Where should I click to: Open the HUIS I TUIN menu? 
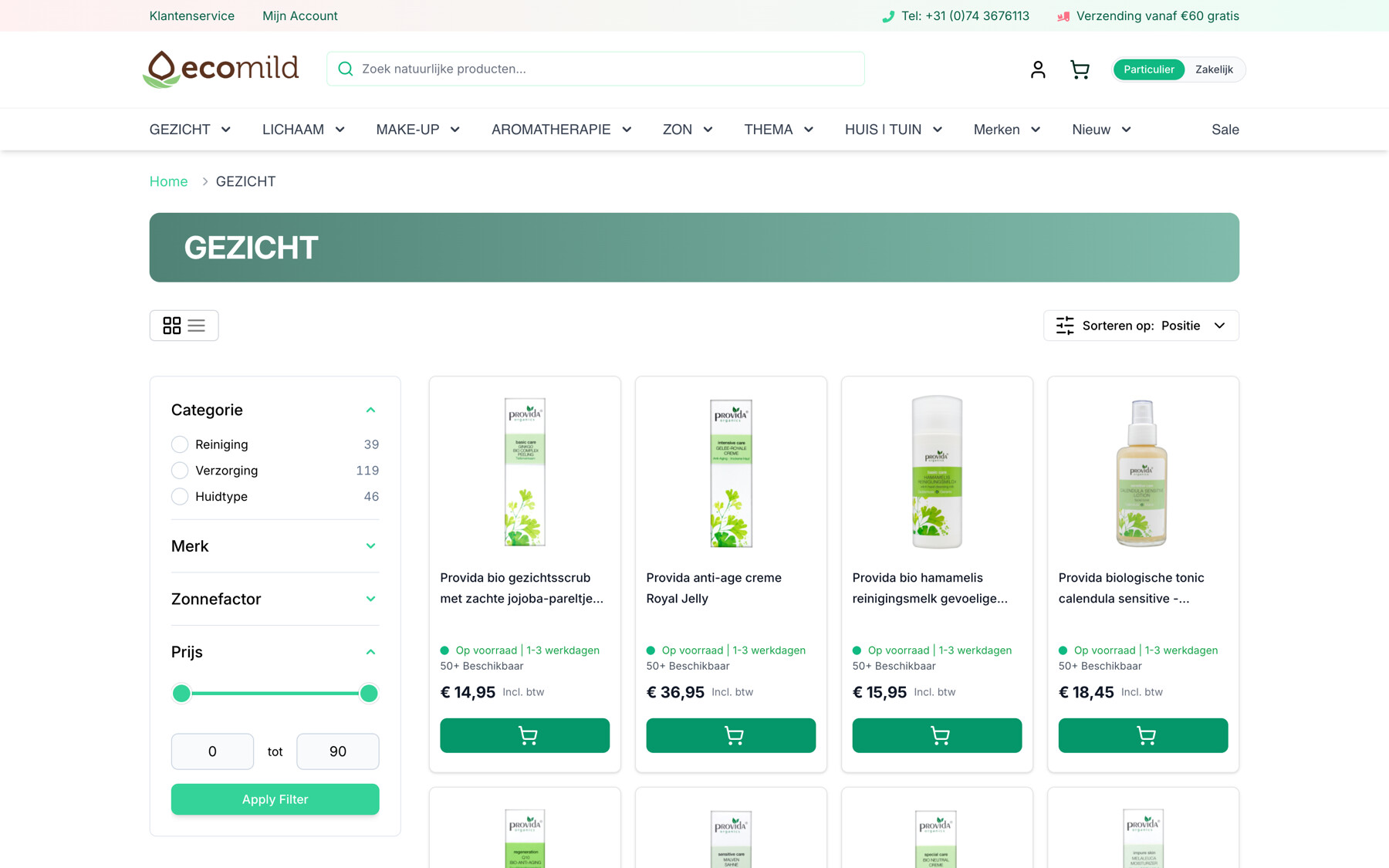[x=894, y=130]
